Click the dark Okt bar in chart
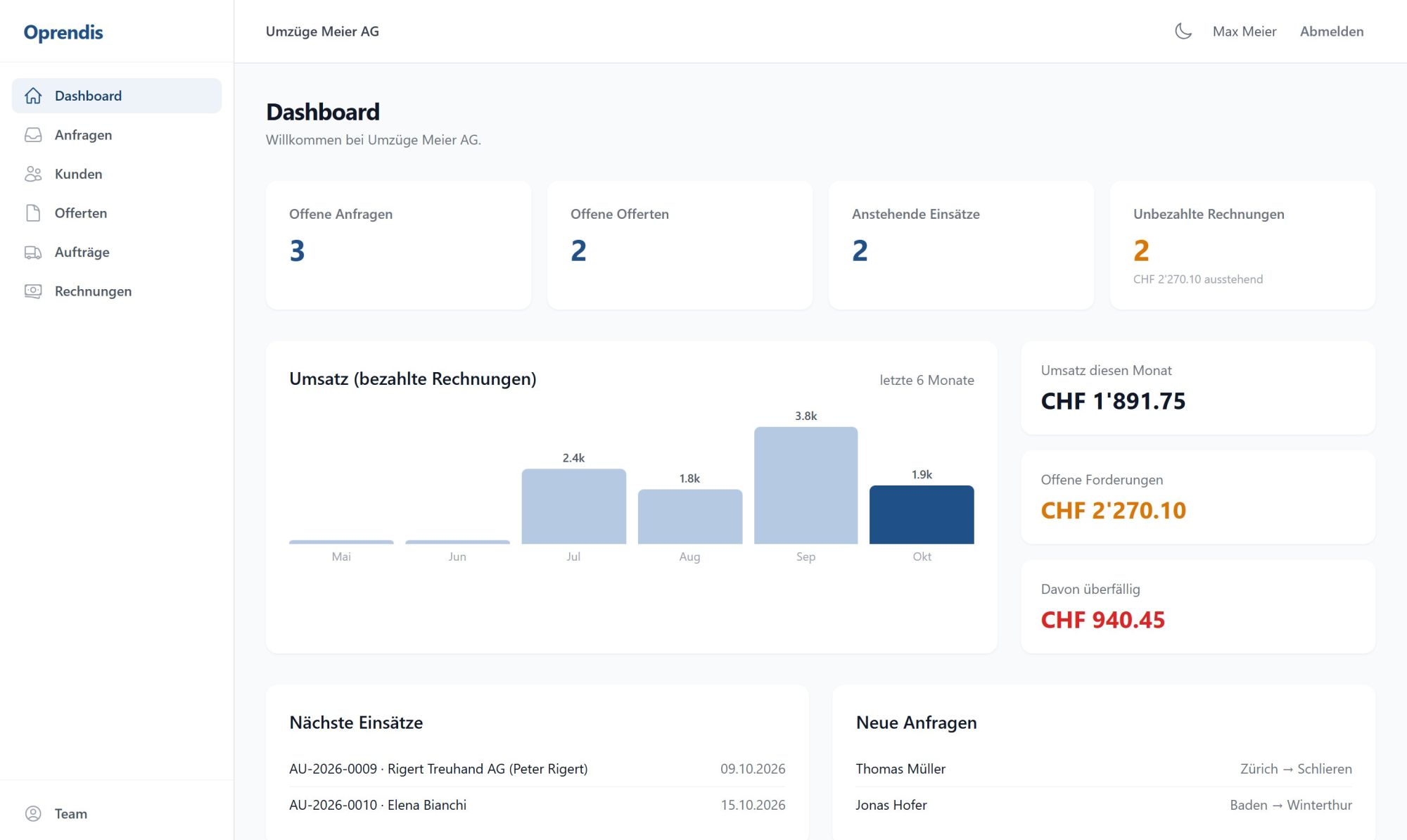This screenshot has width=1407, height=840. pos(922,514)
